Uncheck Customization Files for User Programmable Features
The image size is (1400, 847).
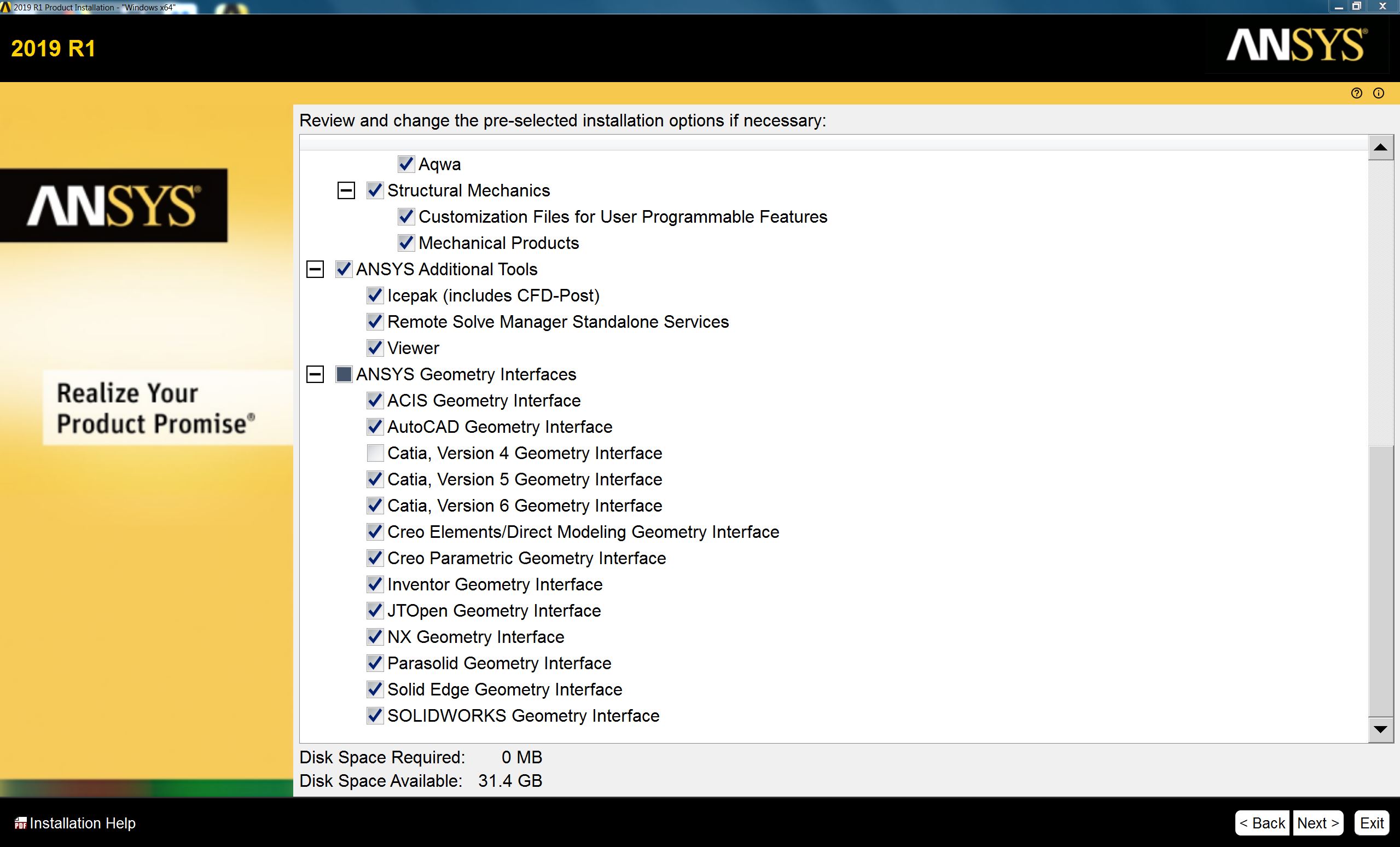pyautogui.click(x=406, y=217)
